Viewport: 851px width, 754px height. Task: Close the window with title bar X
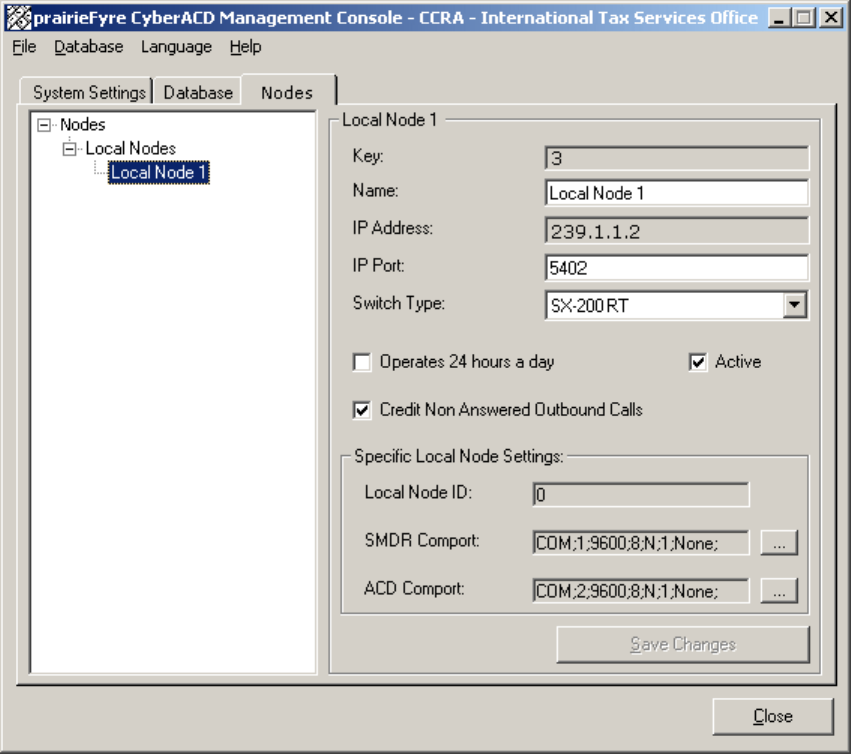click(x=830, y=18)
